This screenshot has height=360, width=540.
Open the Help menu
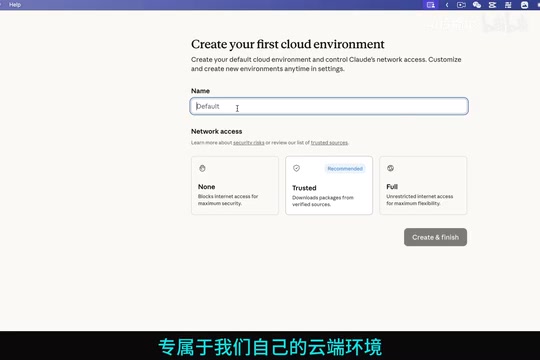(15, 4)
